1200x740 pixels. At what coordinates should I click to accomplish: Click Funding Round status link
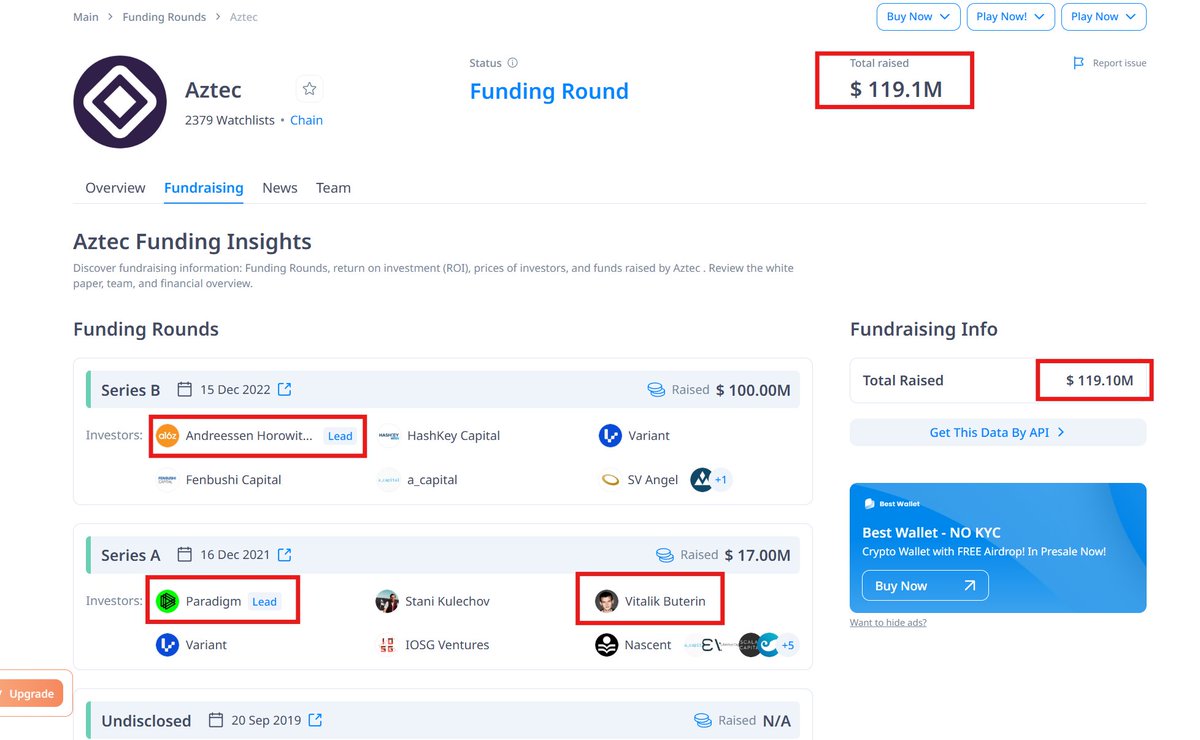pos(549,91)
